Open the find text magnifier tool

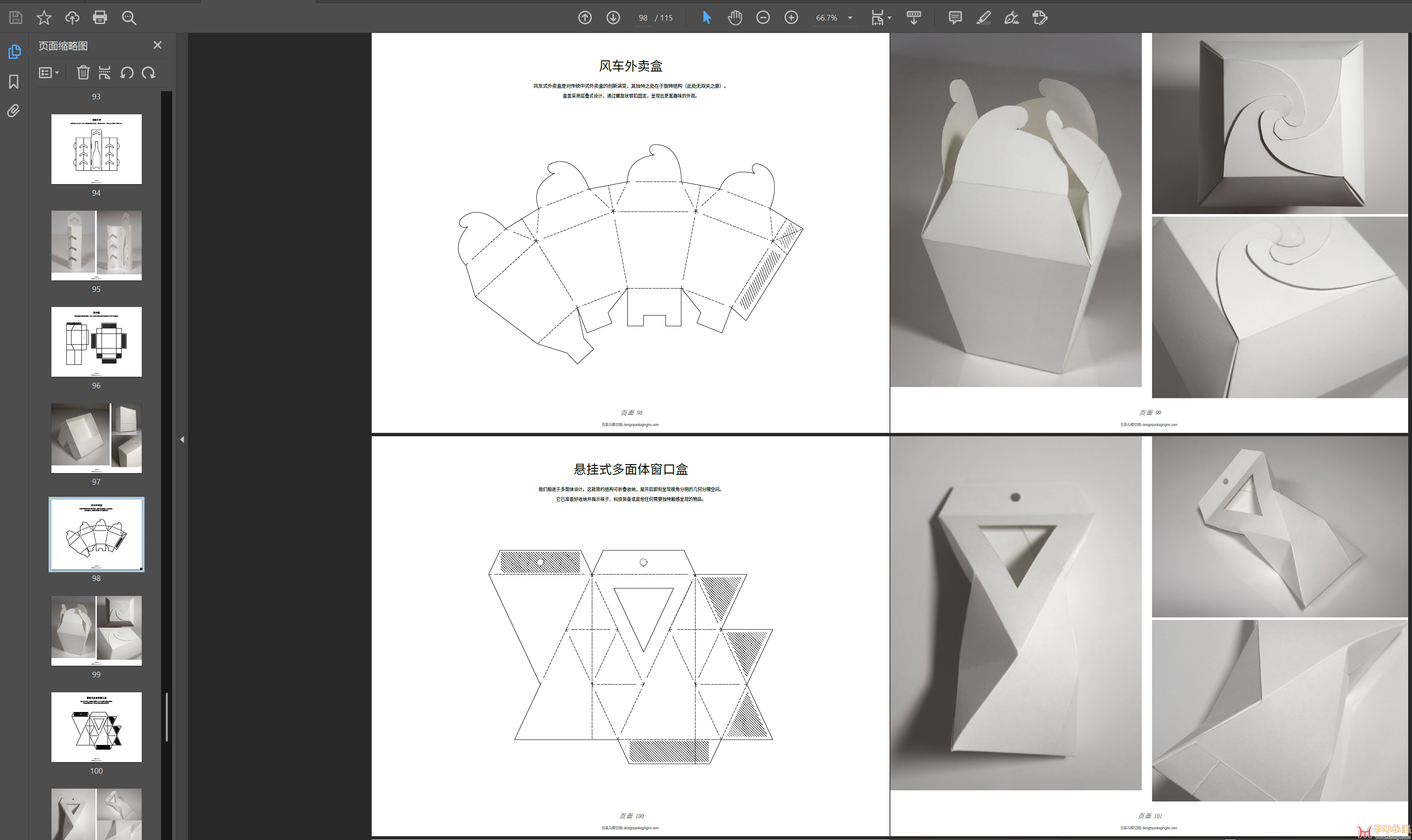tap(129, 18)
